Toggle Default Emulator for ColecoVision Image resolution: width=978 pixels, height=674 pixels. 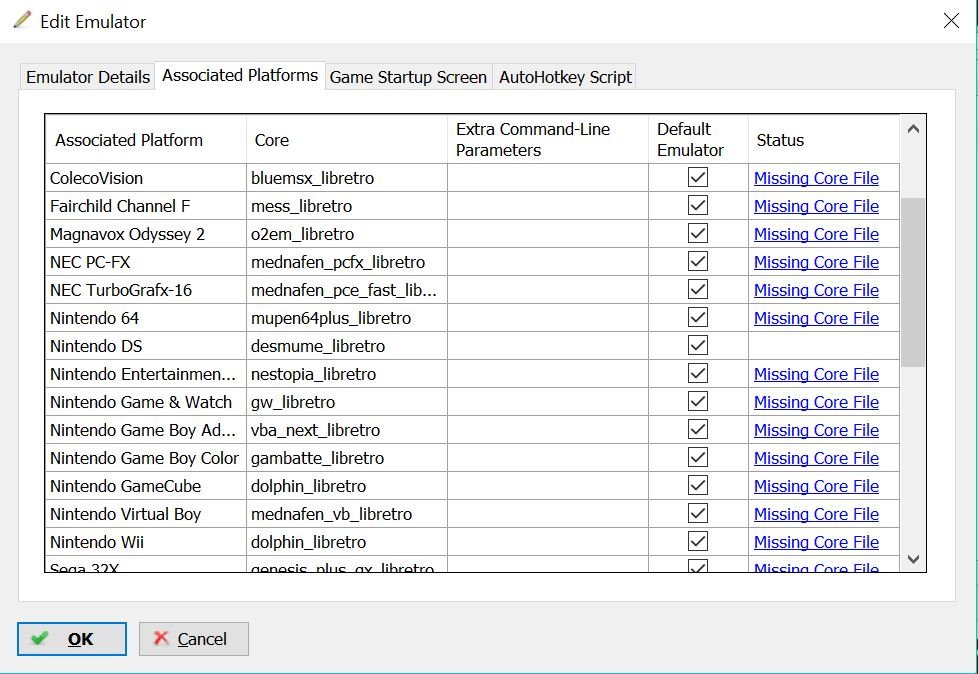[x=698, y=177]
